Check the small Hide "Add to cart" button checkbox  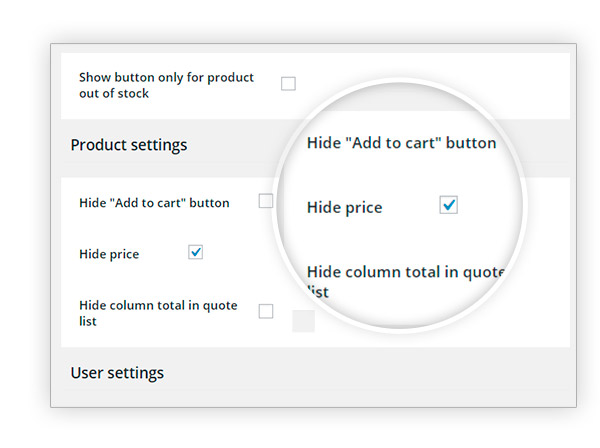click(x=266, y=200)
